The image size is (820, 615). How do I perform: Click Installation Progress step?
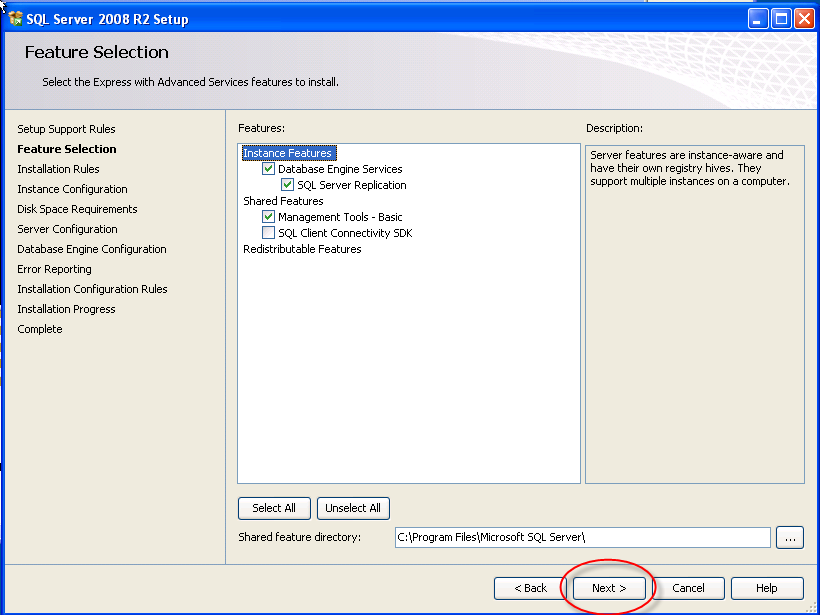pyautogui.click(x=66, y=309)
